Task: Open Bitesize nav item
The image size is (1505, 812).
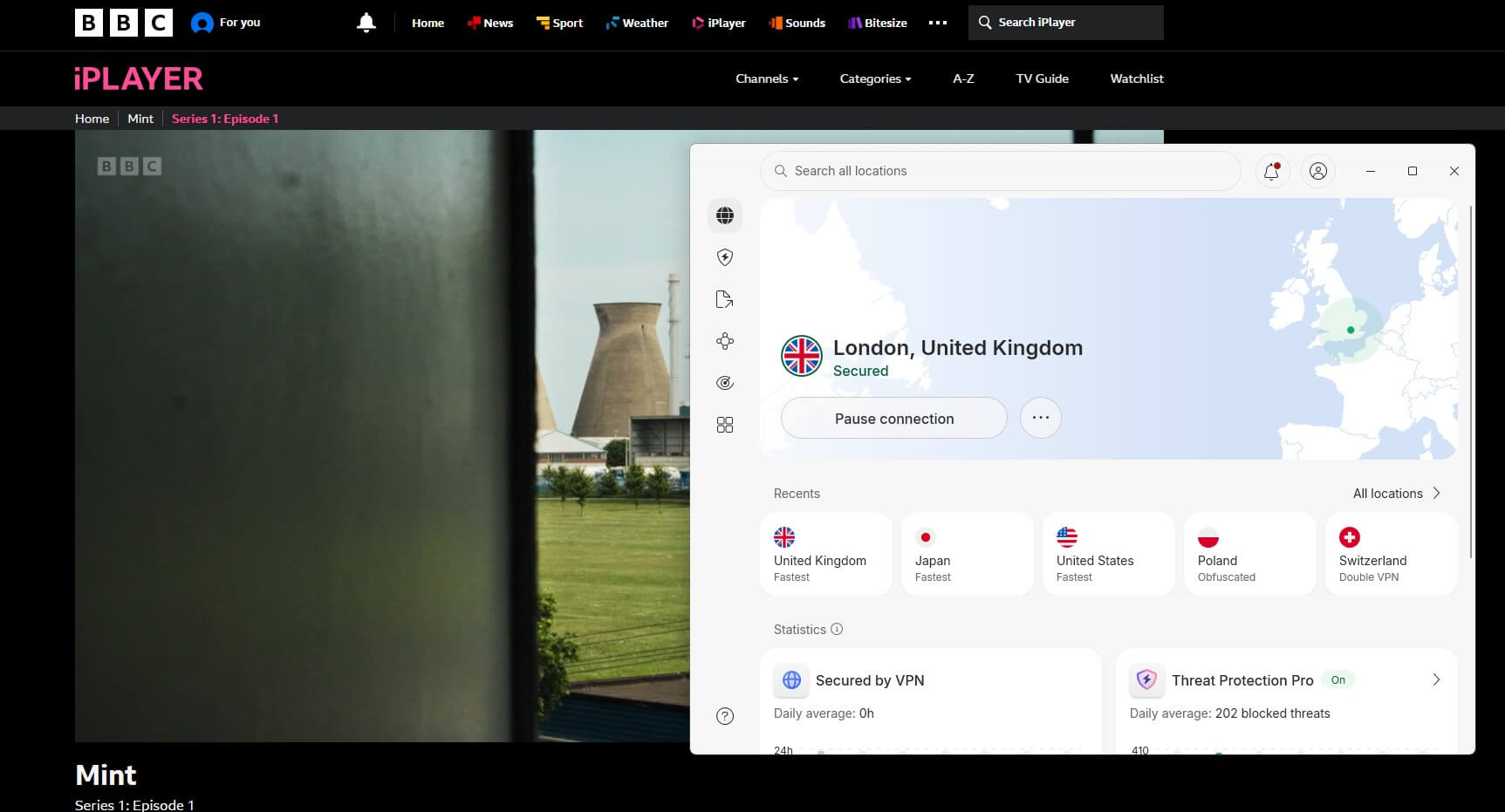Action: [878, 23]
